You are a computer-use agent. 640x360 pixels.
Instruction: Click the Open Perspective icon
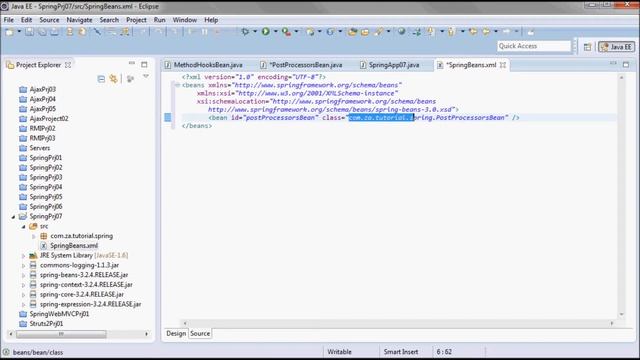click(587, 47)
